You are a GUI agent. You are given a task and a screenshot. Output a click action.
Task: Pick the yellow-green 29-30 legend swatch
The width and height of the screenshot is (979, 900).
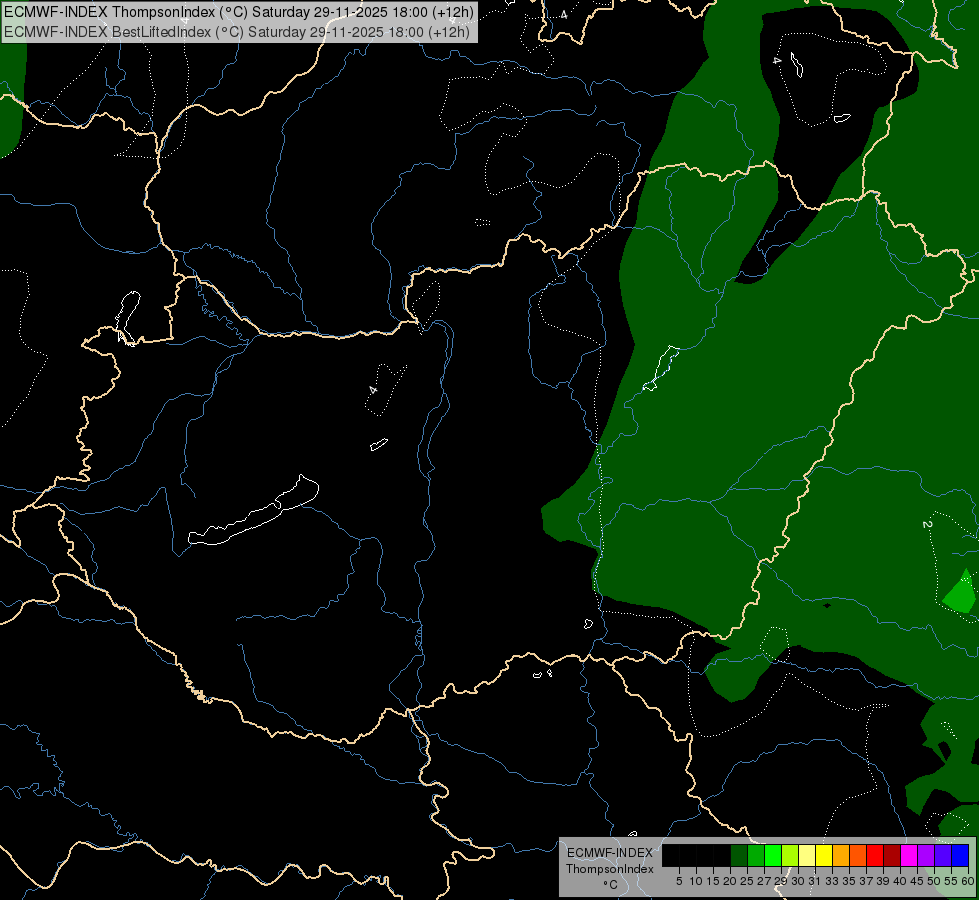tap(790, 855)
